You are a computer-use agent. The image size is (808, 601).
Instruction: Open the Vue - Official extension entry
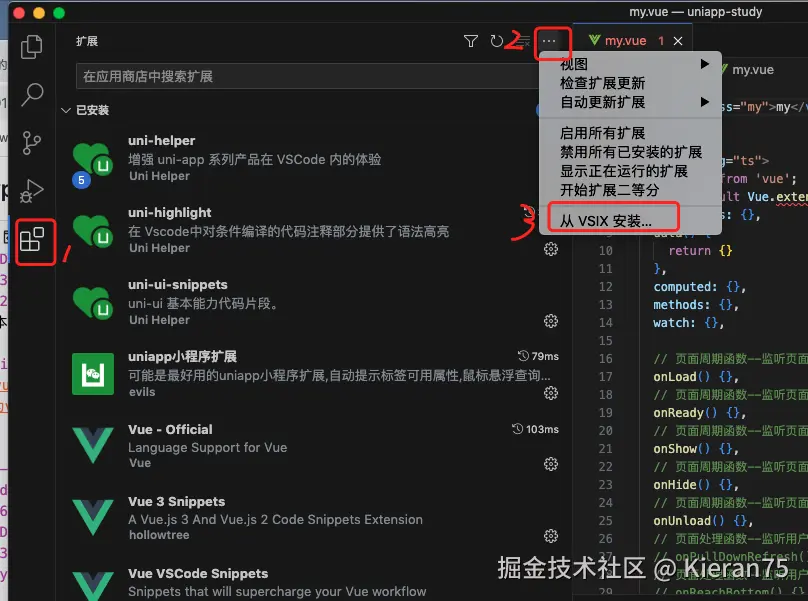pos(314,446)
